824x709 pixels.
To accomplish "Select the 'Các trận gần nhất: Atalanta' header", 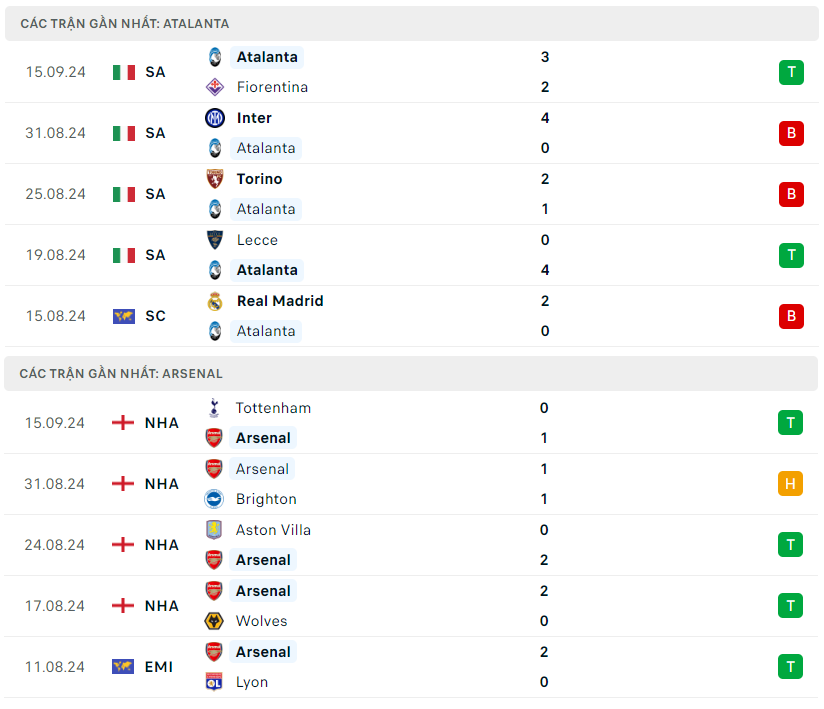I will click(125, 23).
